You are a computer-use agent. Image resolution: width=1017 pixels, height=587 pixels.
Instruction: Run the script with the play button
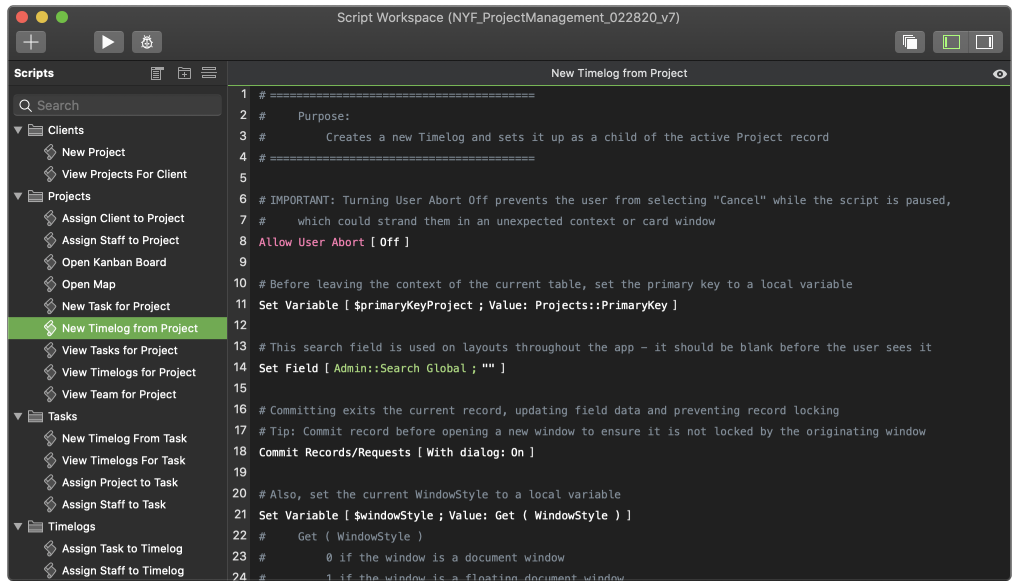(108, 41)
